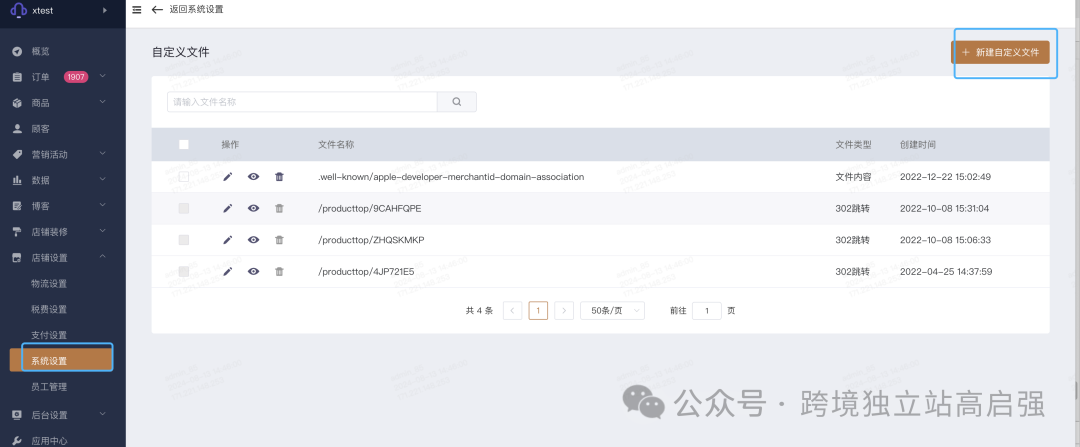Click the 后台设置 icon in the sidebar
This screenshot has width=1080, height=447.
point(17,415)
